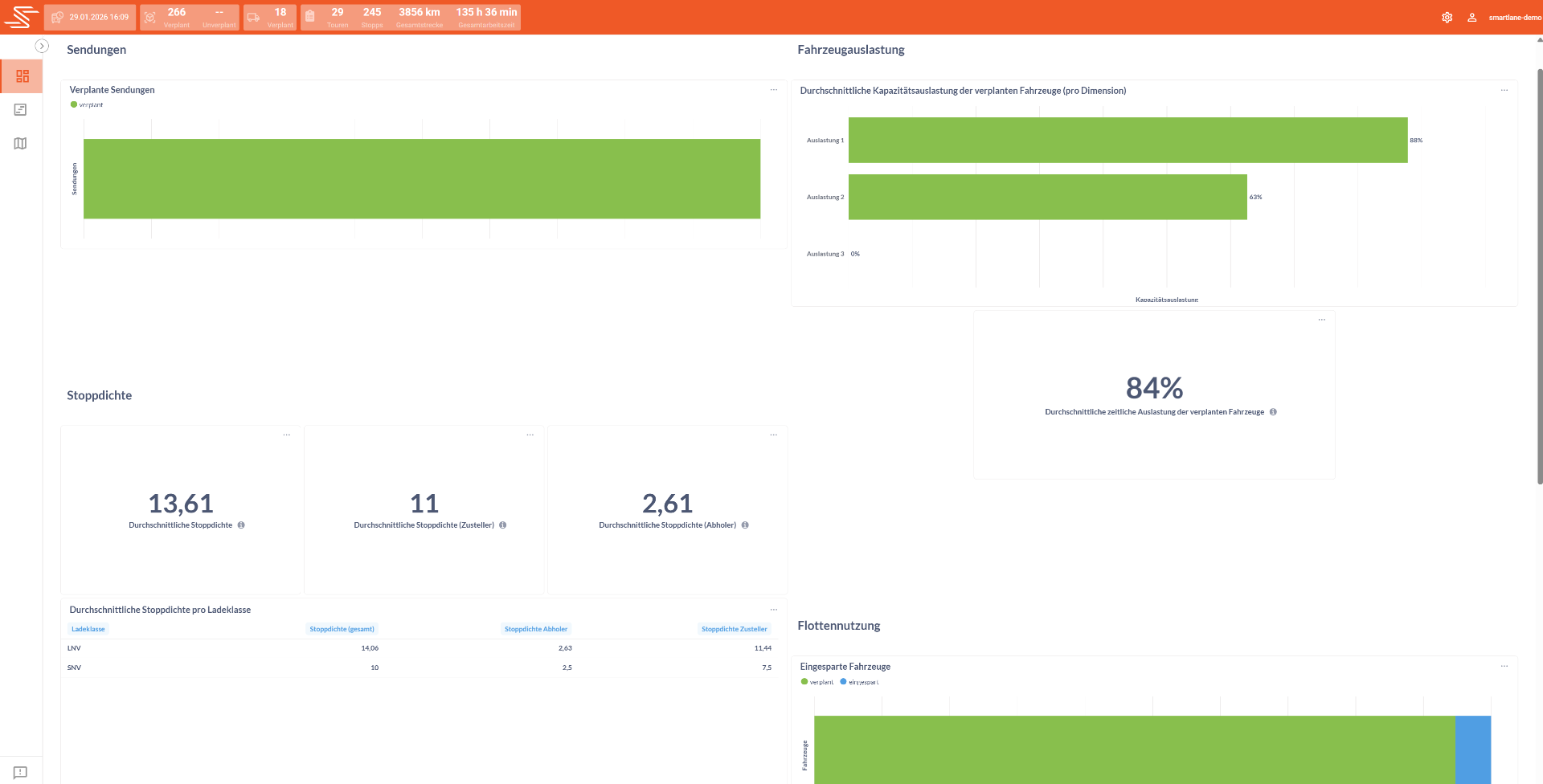Screen dimensions: 1543x784
Task: Open options menu of Kapazitätsauslastung chart
Action: (1504, 90)
